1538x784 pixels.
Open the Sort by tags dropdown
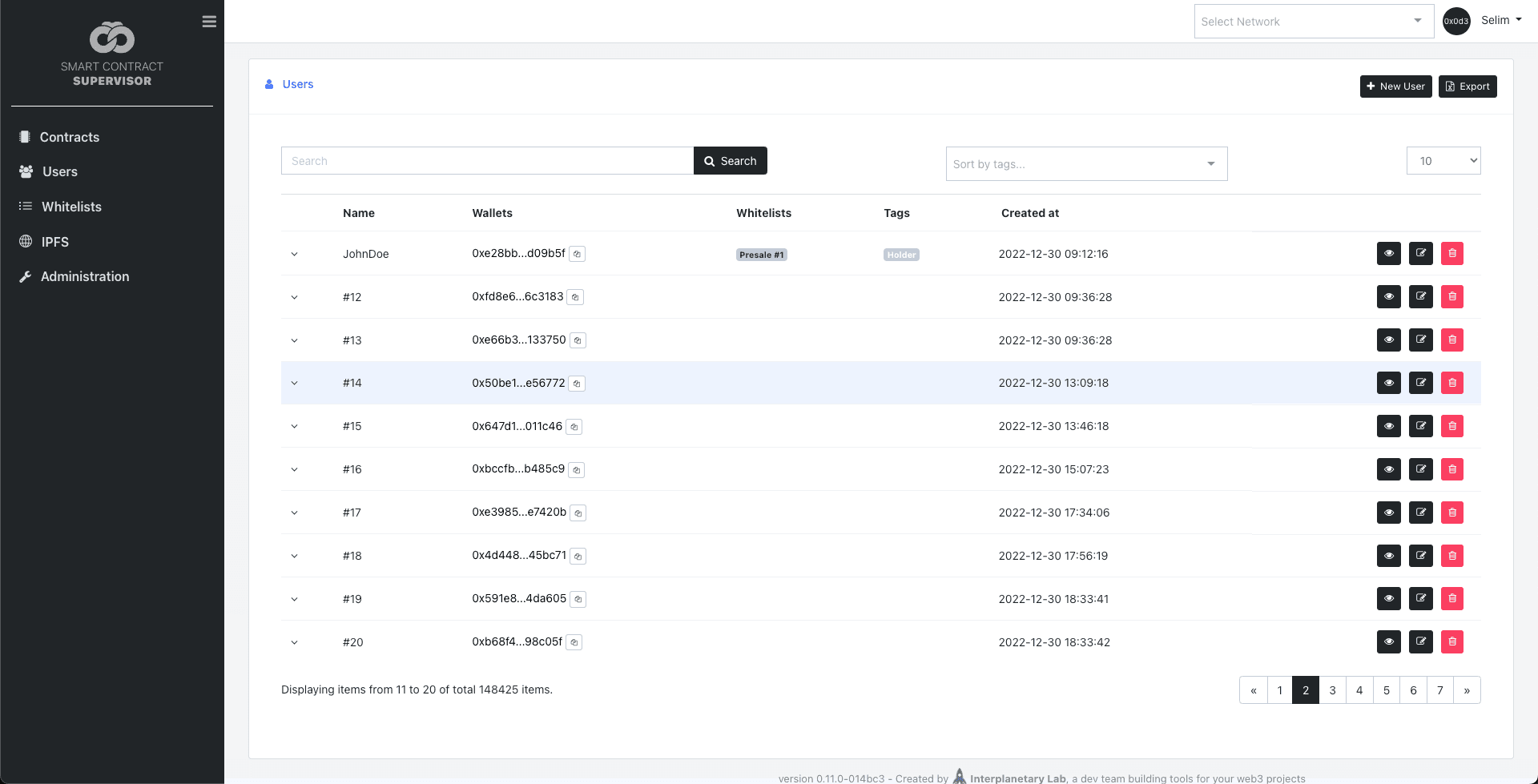point(1085,164)
